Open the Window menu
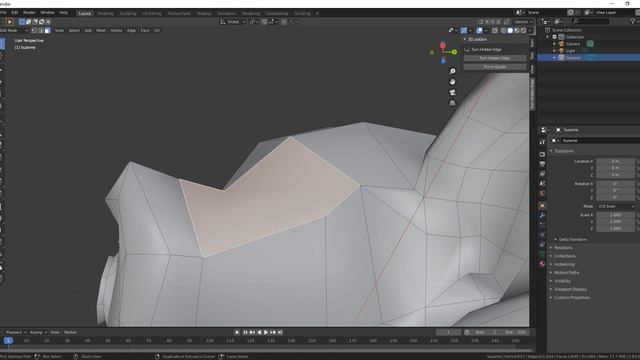This screenshot has width=640, height=360. pos(47,13)
